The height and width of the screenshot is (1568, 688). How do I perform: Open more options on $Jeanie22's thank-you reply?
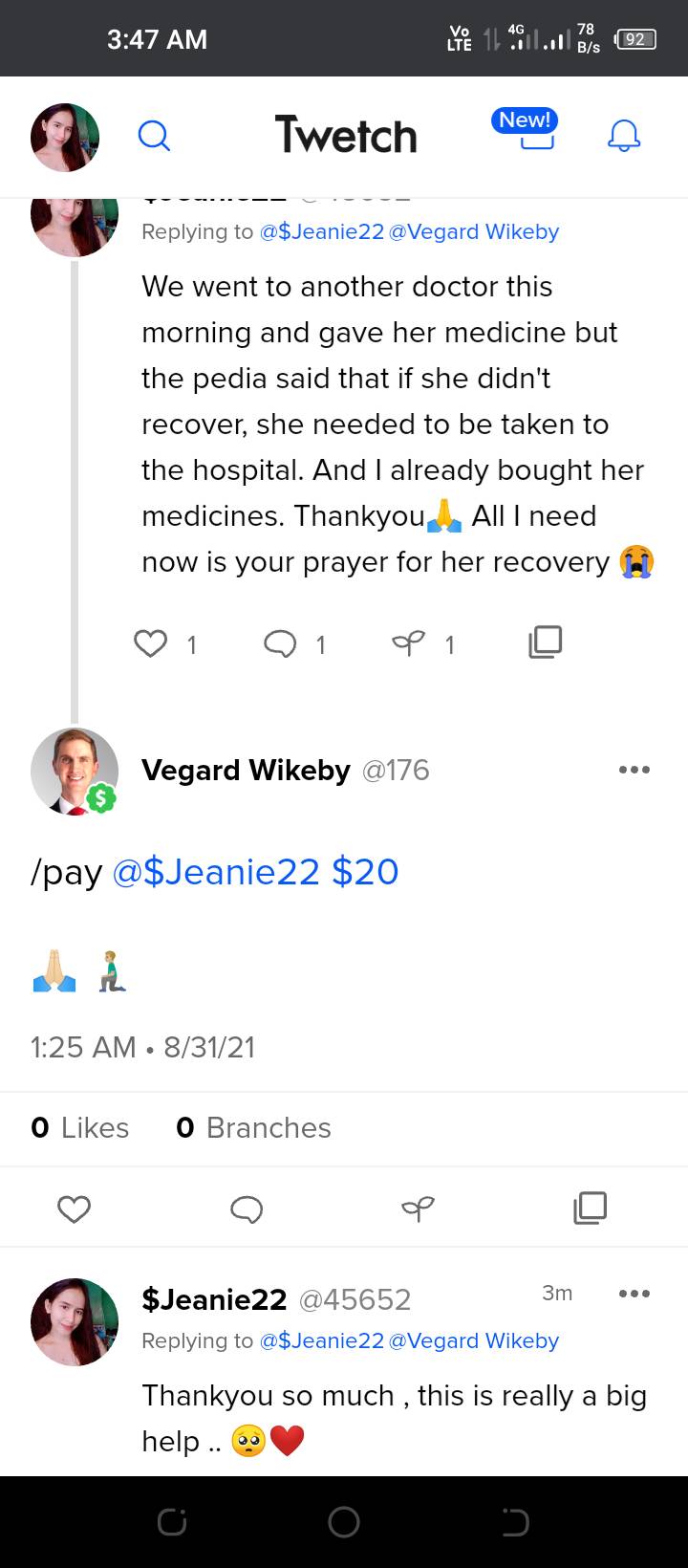pyautogui.click(x=634, y=1294)
